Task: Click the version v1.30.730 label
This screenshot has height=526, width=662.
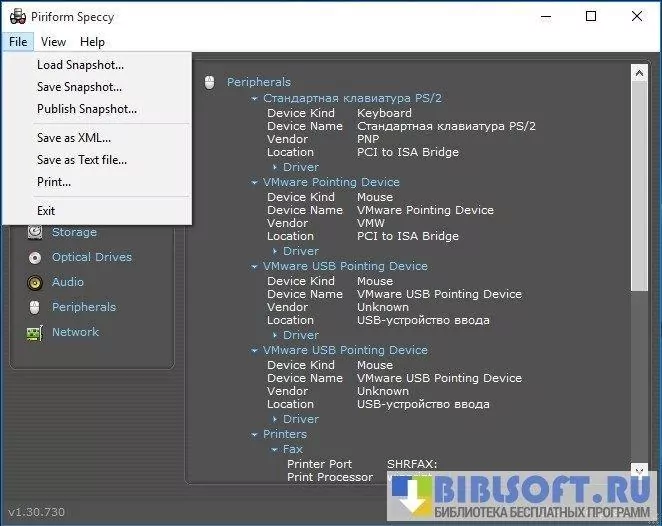Action: pos(37,512)
